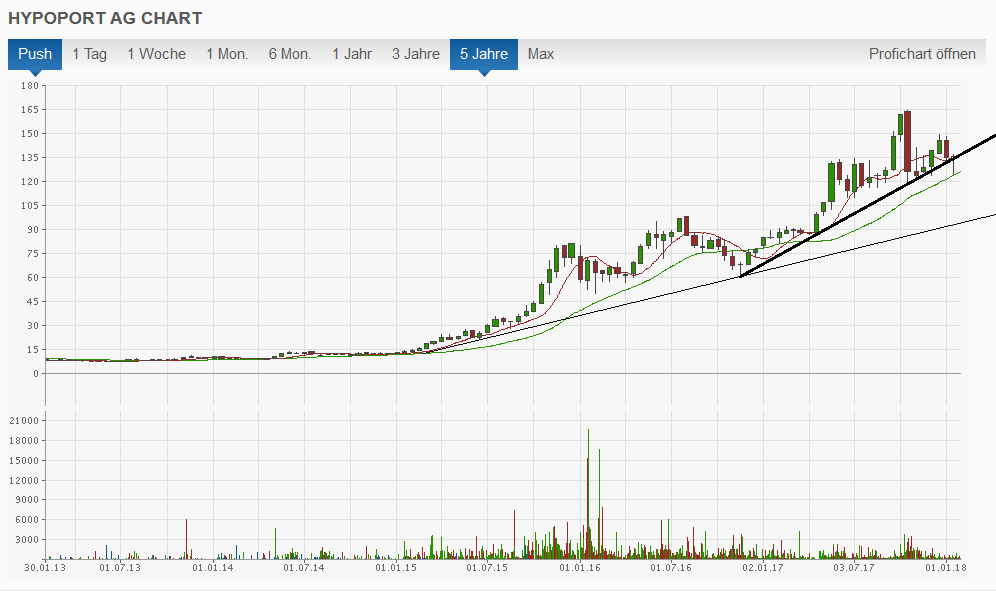
Task: Click the 135 price axis label
Action: tap(30, 158)
